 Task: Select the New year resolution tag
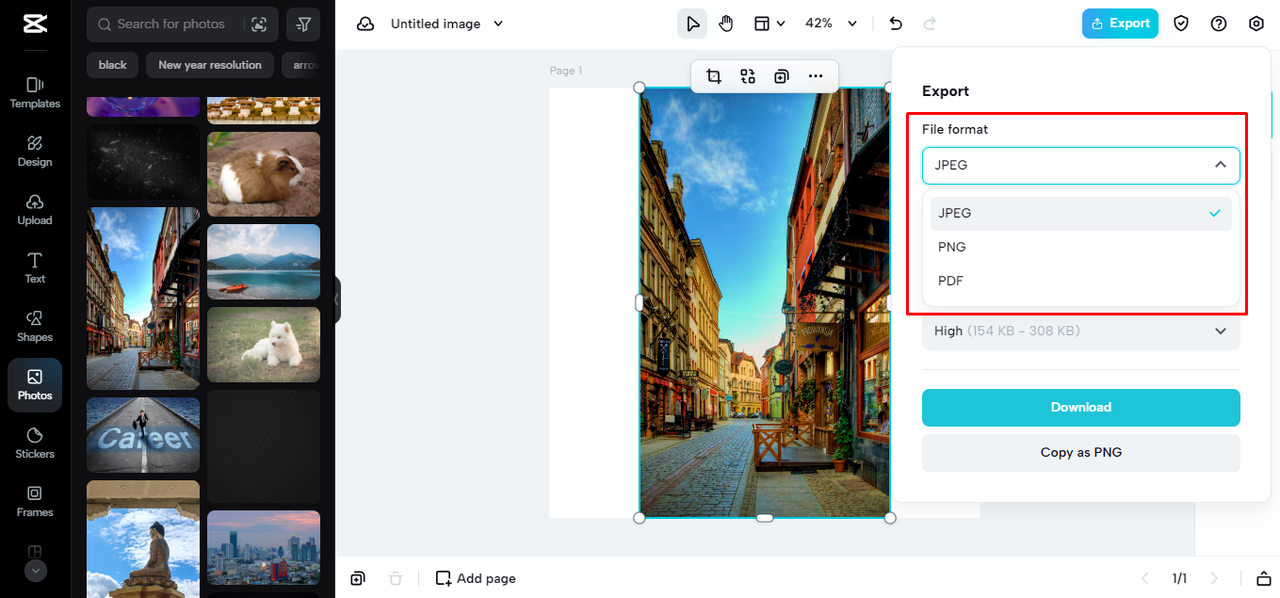(210, 65)
